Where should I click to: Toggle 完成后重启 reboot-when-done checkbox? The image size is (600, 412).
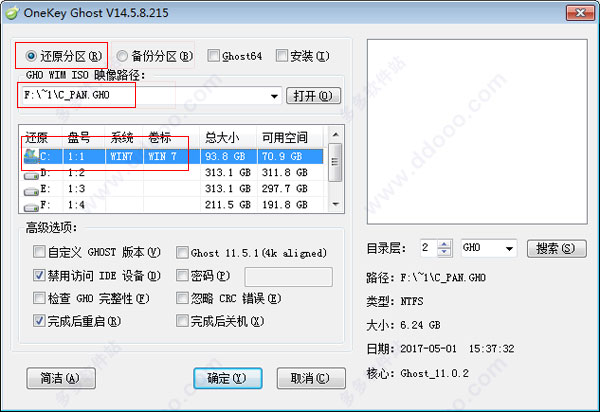(39, 321)
